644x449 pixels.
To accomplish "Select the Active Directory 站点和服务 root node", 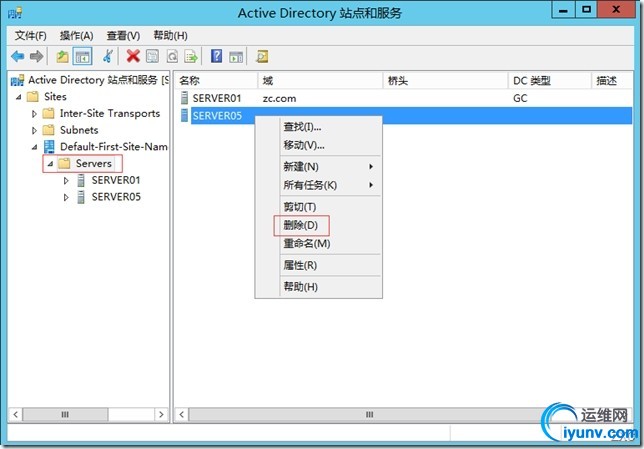I will click(98, 80).
